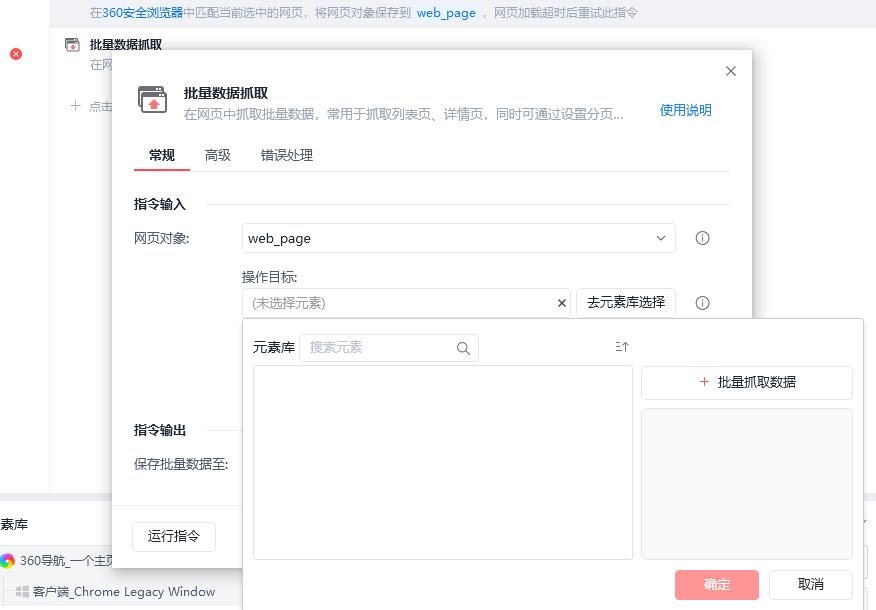Click the batch data capture icon in the dialog header

[x=153, y=100]
